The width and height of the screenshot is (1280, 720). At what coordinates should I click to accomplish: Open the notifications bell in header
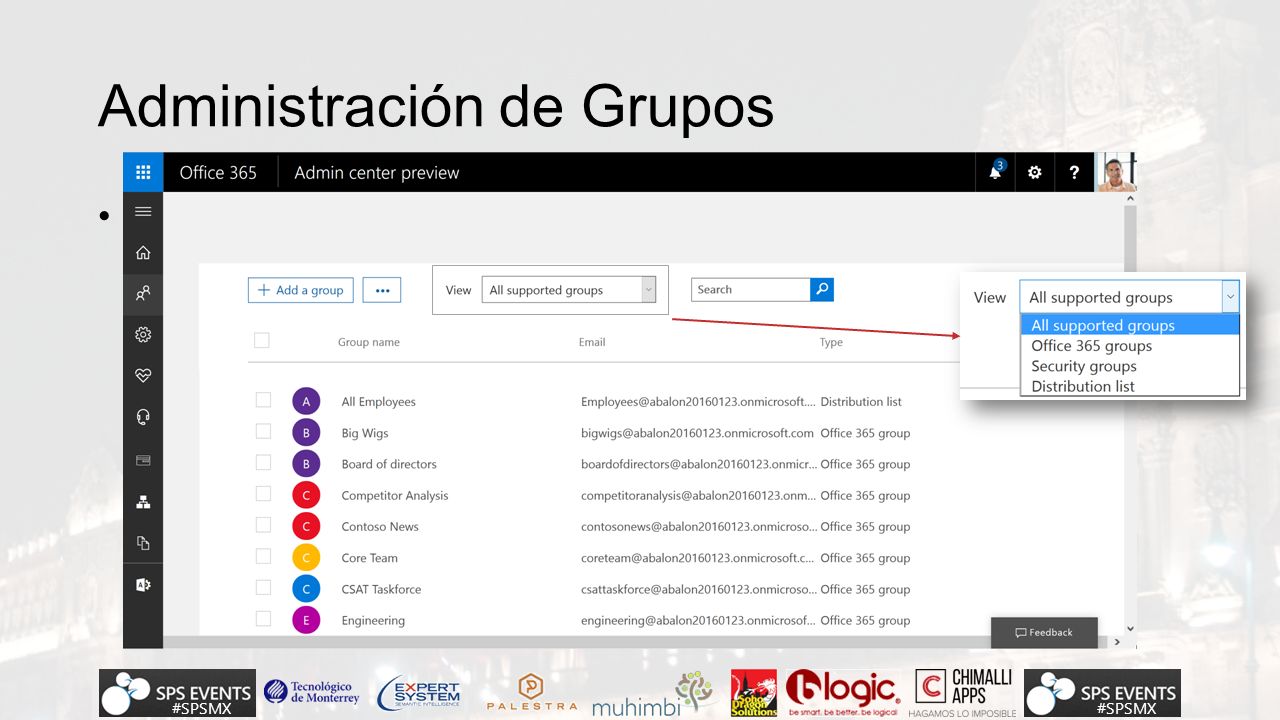(995, 172)
